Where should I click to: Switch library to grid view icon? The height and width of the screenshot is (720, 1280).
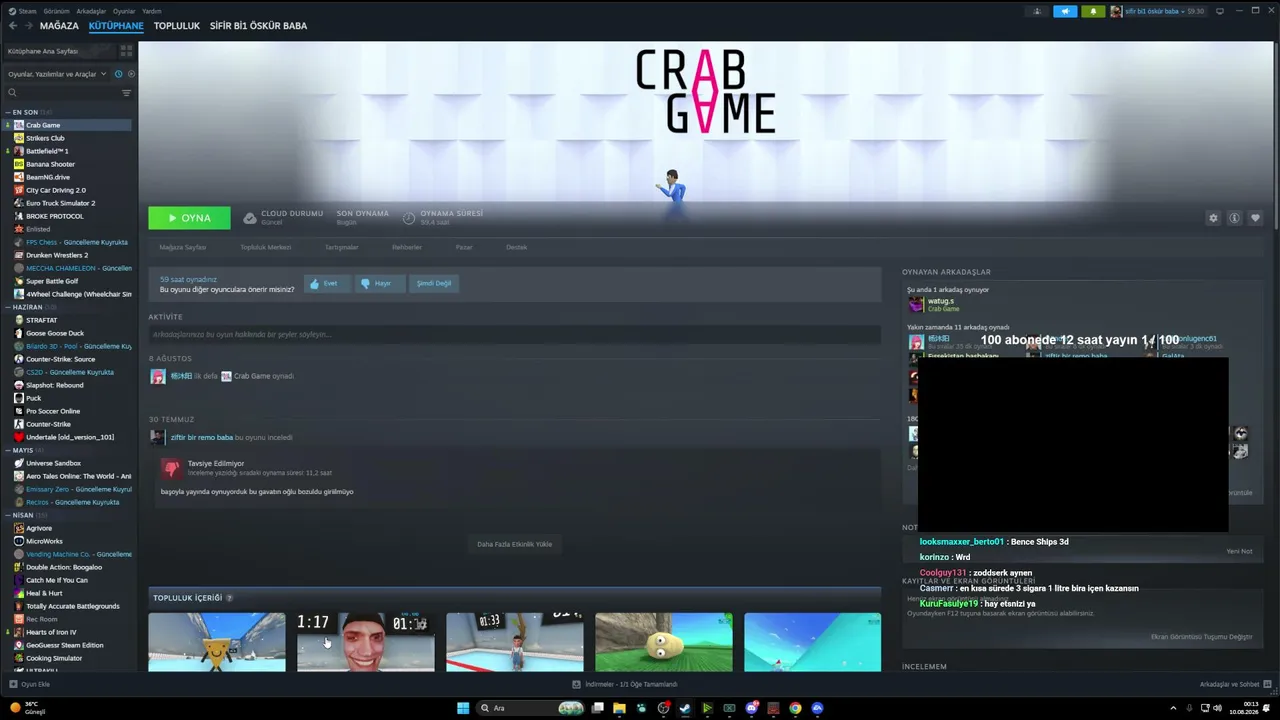(125, 51)
